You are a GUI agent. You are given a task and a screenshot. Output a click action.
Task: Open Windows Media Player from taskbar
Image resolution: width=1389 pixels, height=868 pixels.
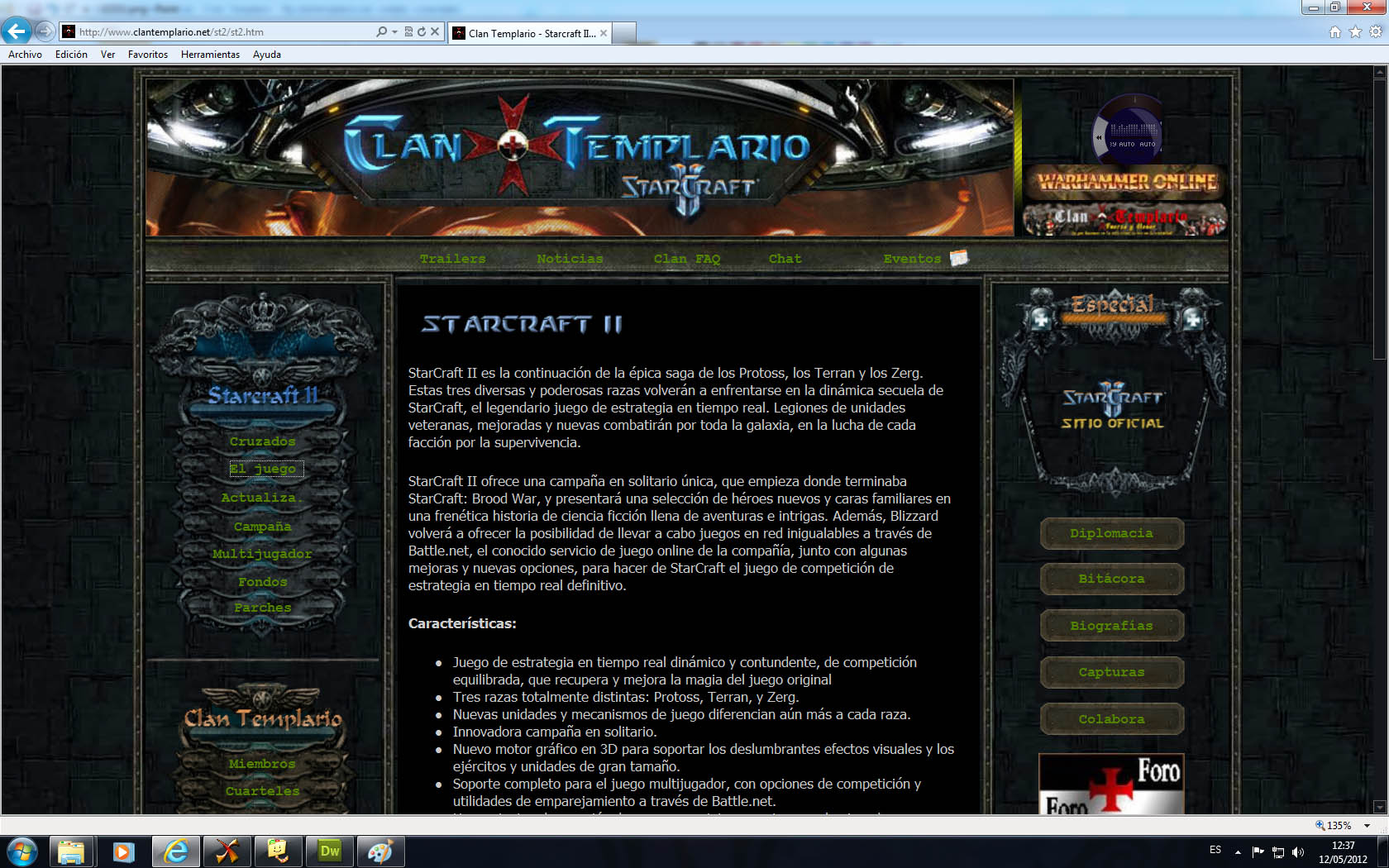(123, 851)
